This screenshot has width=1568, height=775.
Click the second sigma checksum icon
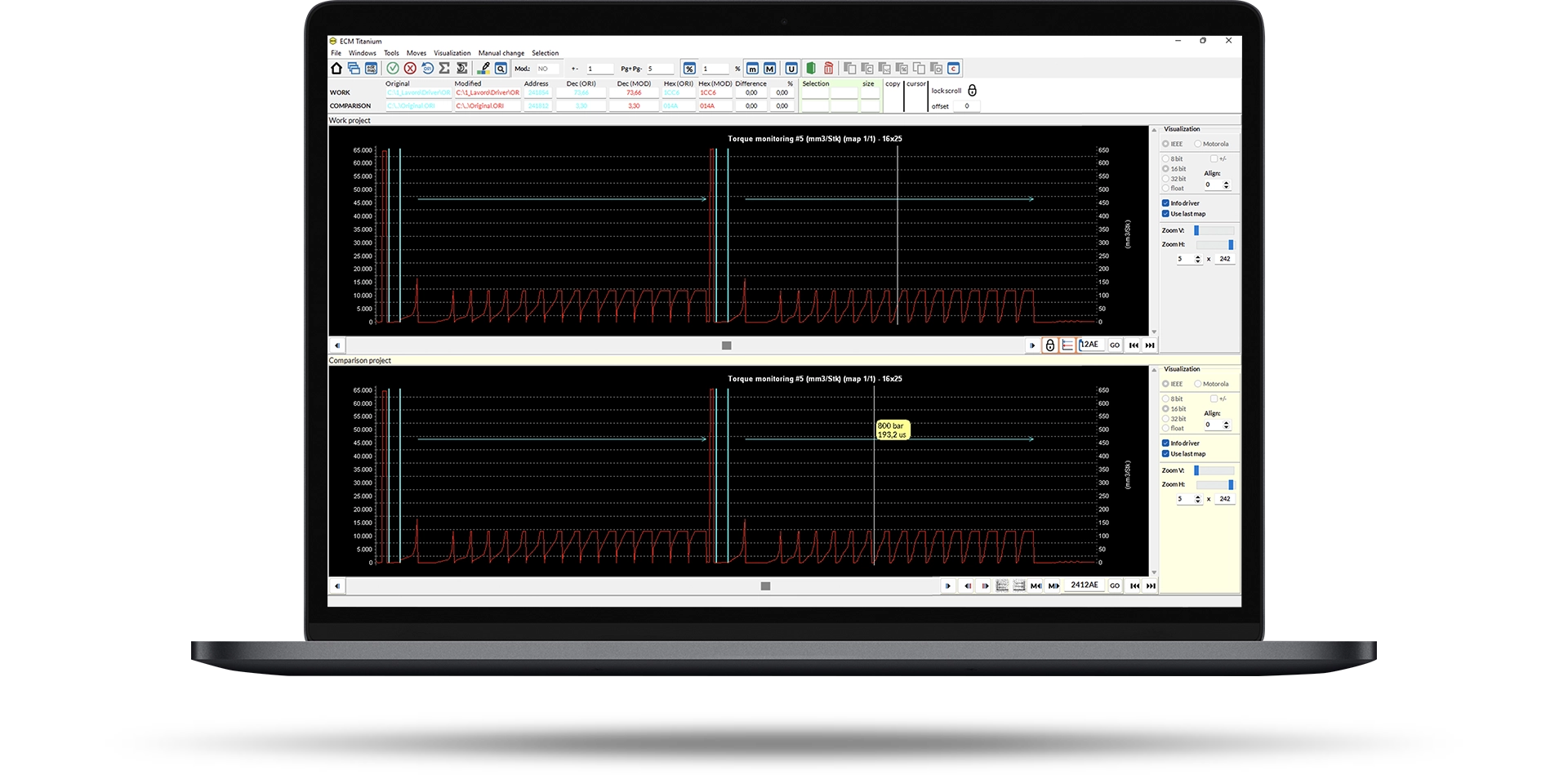tap(461, 69)
